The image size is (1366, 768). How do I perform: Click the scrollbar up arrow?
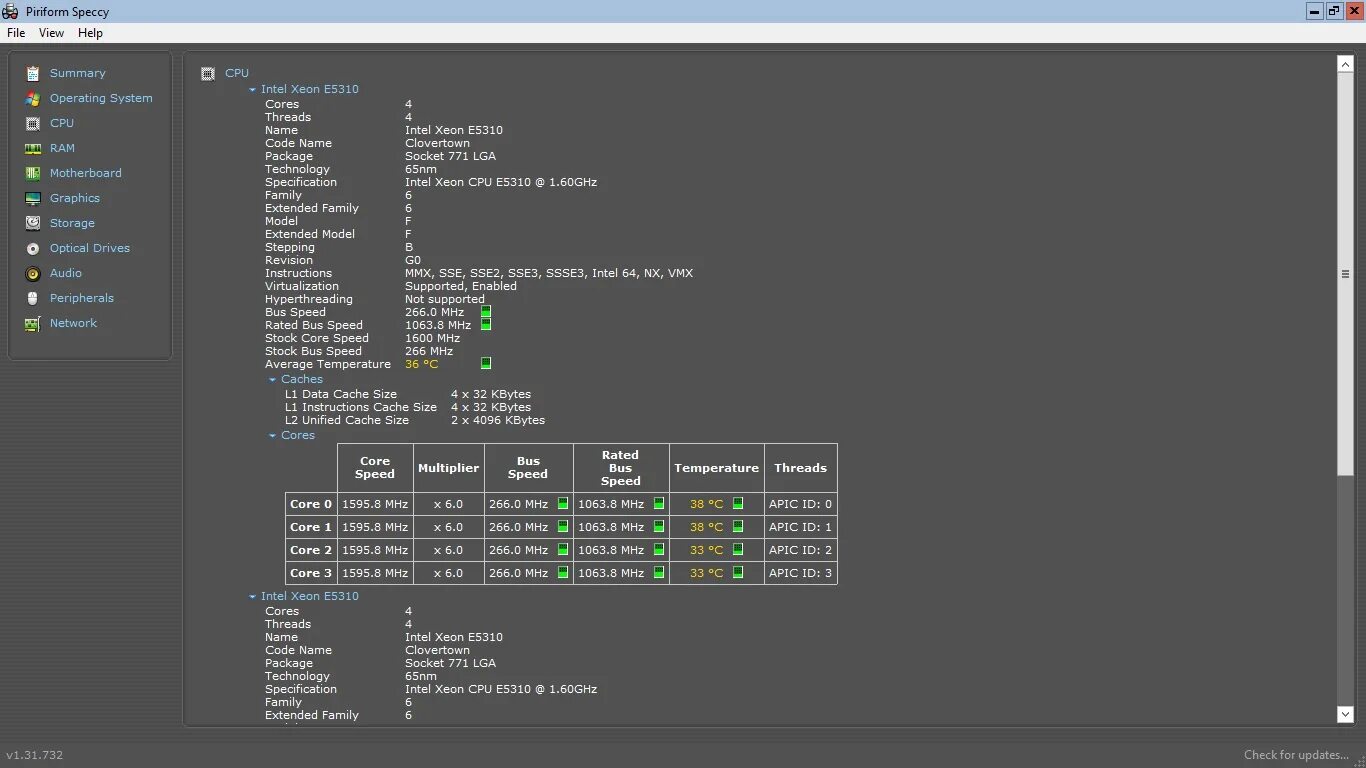coord(1345,64)
